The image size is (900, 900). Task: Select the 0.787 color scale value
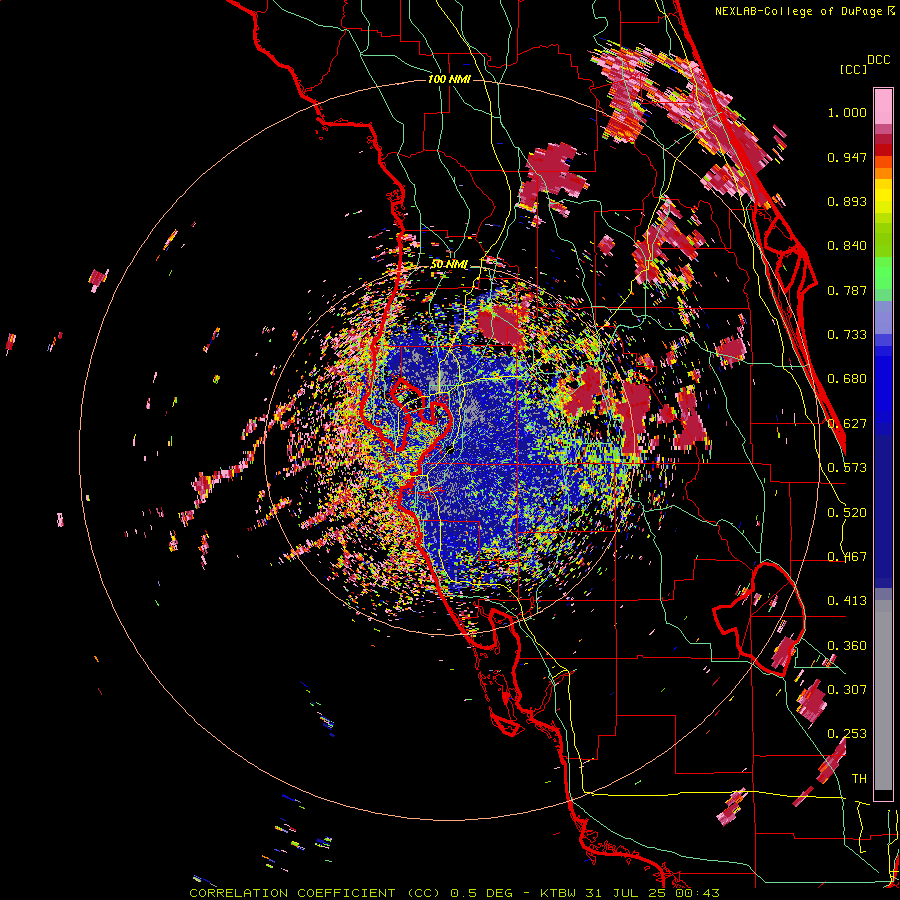point(847,290)
